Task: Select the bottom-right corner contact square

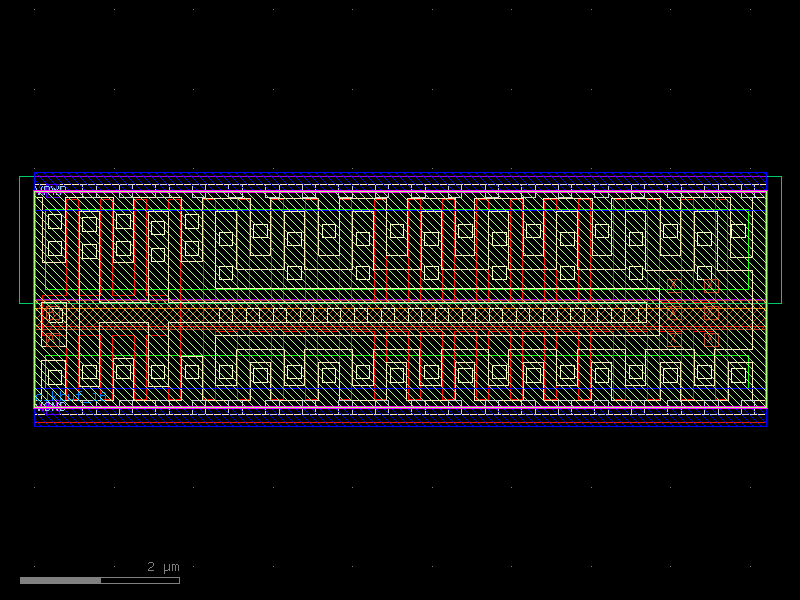Action: [x=738, y=375]
